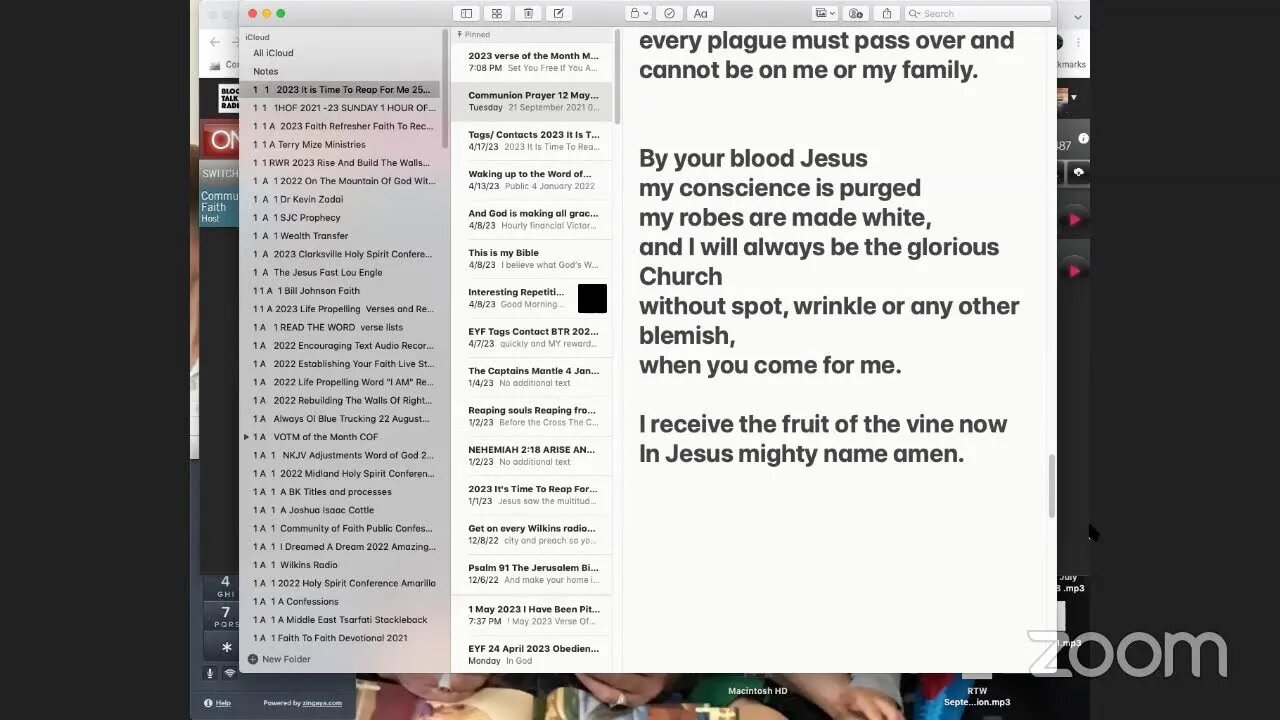The image size is (1280, 720).
Task: Open the Bill Johnson Faith folder
Action: click(341, 291)
